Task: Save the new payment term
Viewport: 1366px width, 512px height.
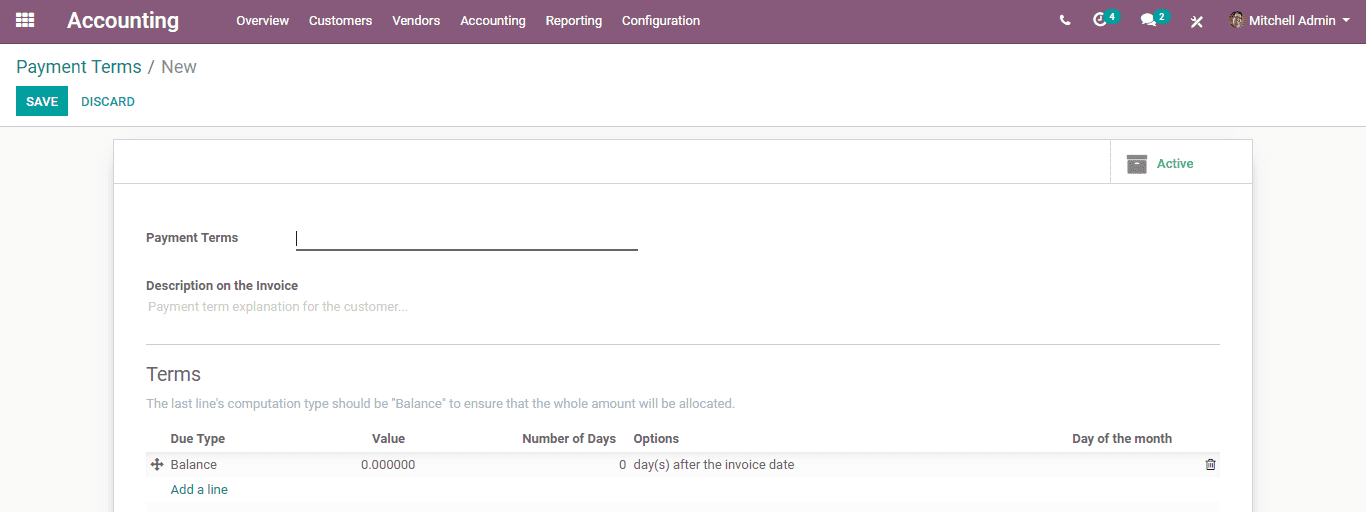Action: pyautogui.click(x=42, y=101)
